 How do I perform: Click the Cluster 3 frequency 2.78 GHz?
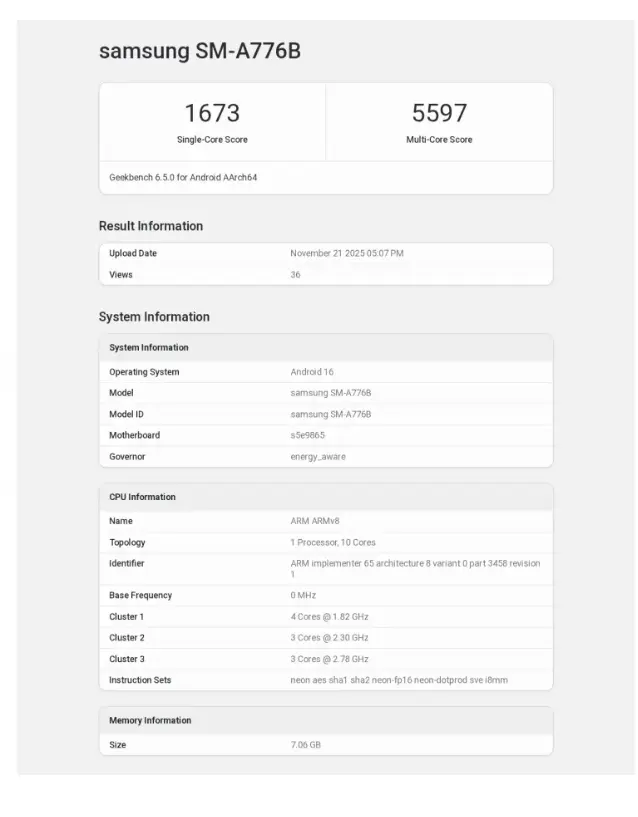tap(329, 659)
